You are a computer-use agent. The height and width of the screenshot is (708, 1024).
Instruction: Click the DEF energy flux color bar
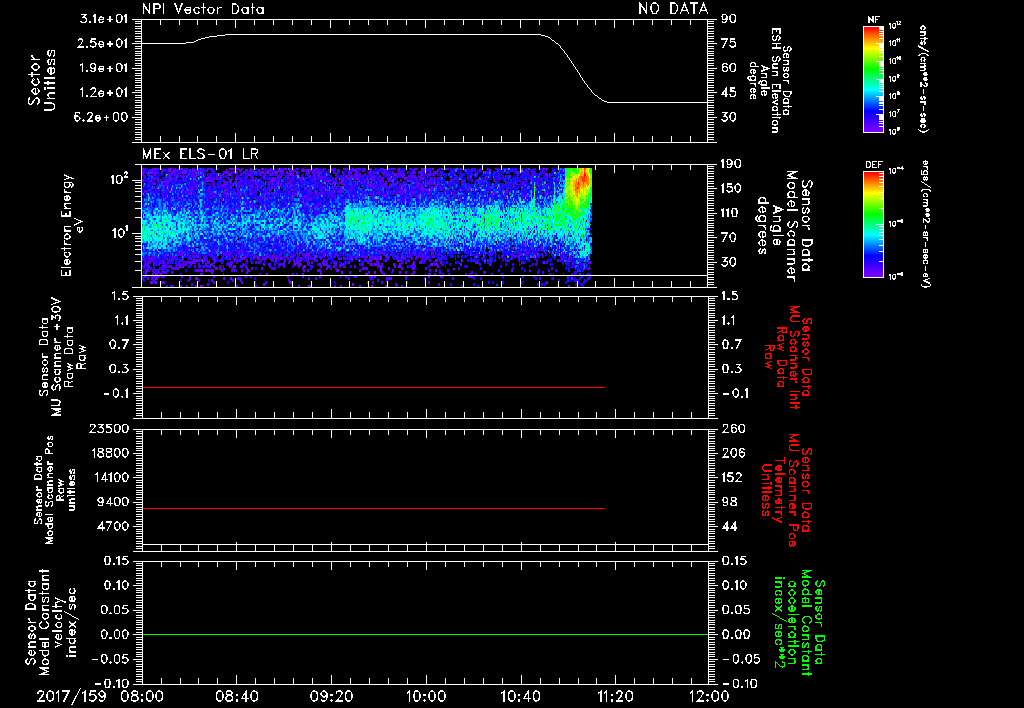pos(873,224)
